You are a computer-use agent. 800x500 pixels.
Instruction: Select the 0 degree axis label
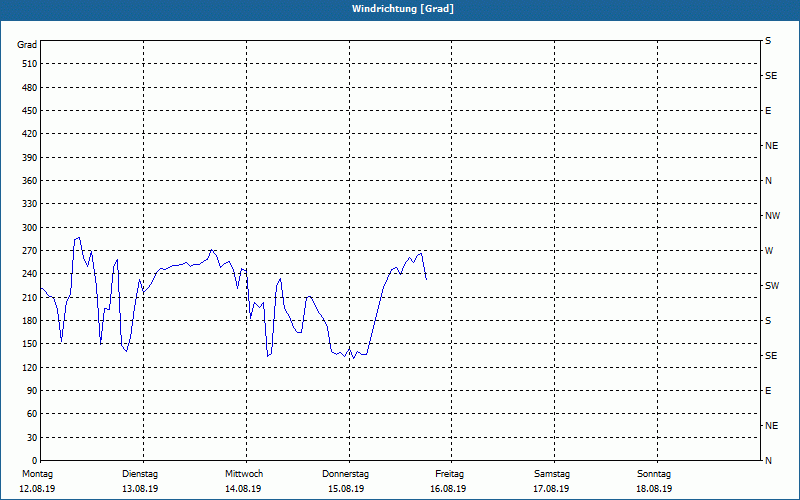[34, 460]
